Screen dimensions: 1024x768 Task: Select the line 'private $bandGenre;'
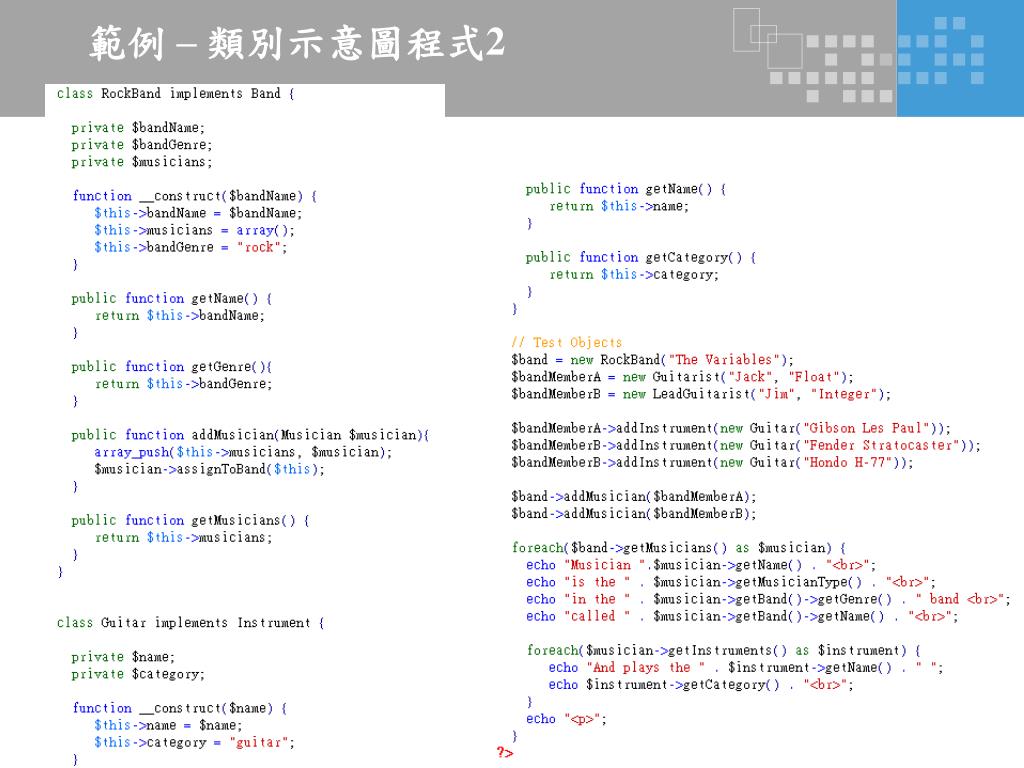[x=142, y=145]
